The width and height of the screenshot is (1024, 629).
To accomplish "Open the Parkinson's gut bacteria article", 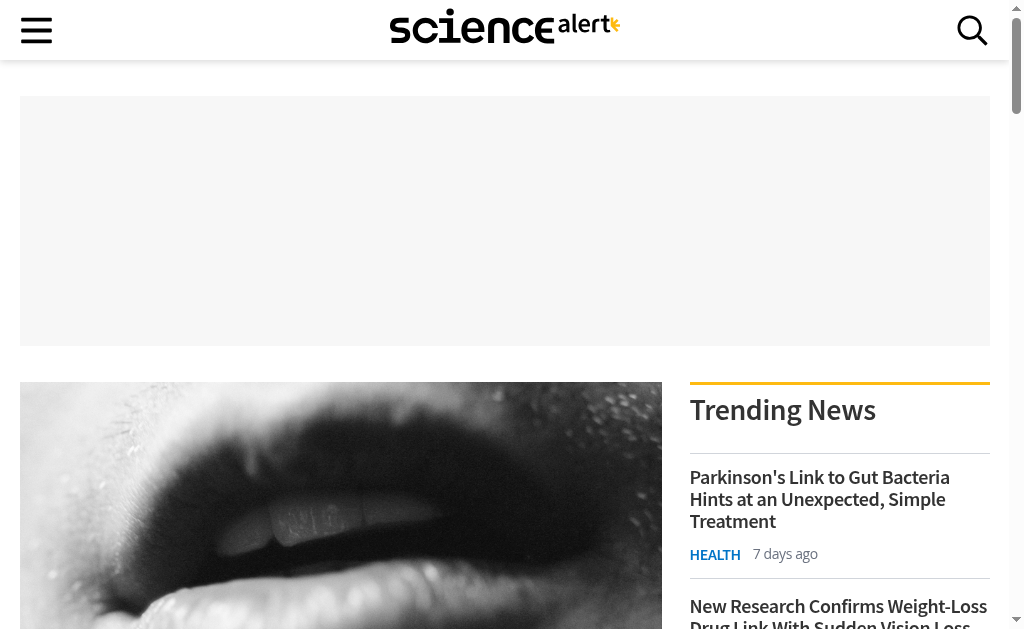I will (820, 499).
